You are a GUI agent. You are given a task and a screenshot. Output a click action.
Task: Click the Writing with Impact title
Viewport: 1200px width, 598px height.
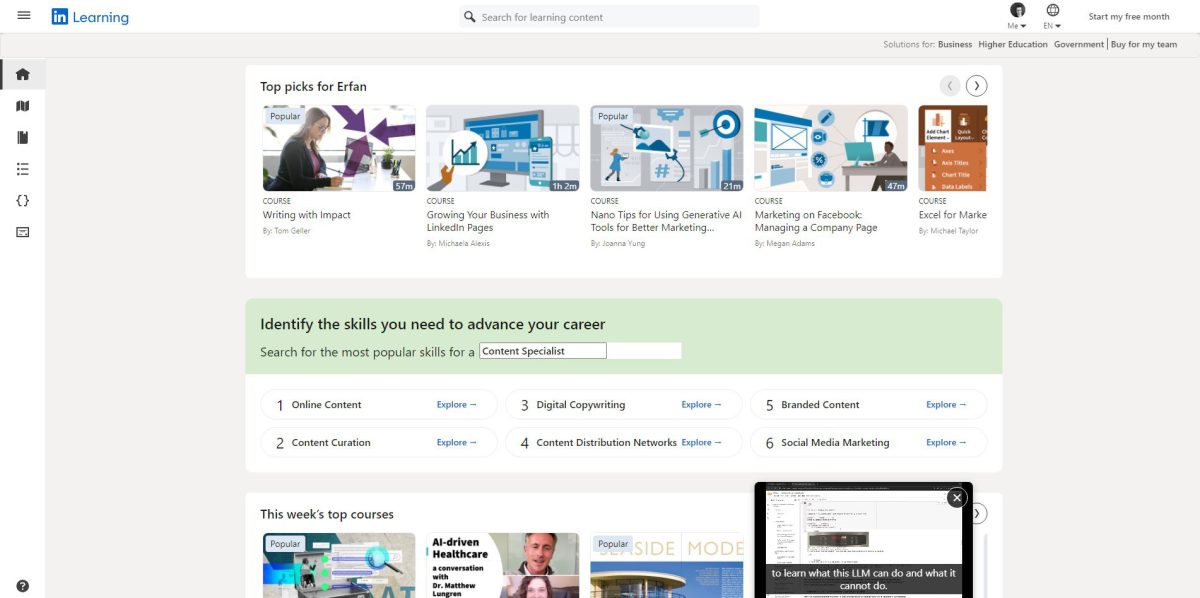coord(307,215)
